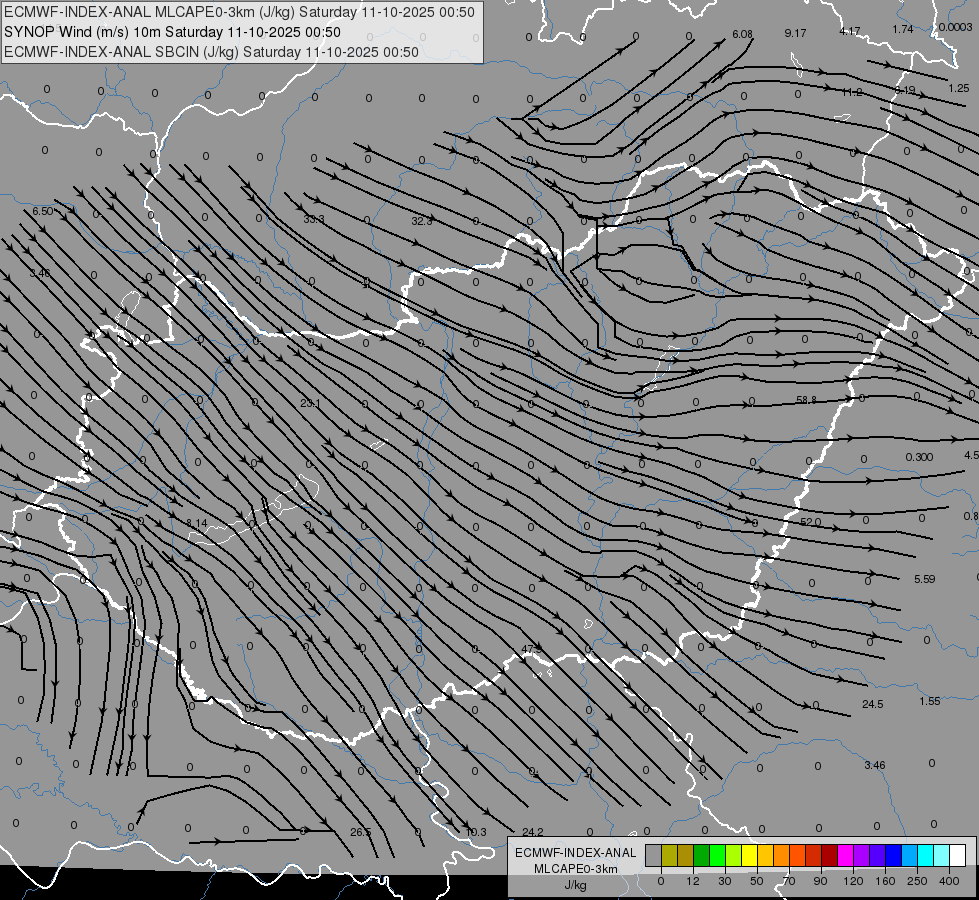Click the map value 1.74
The image size is (979, 900).
(x=903, y=29)
